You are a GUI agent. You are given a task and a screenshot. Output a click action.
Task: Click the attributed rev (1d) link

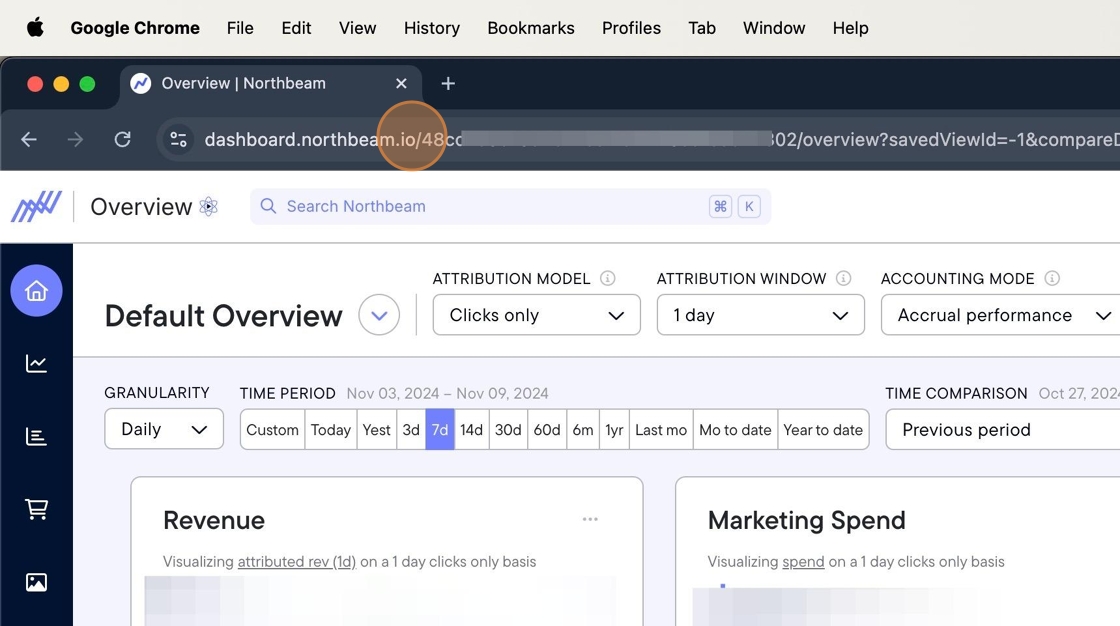coord(296,562)
